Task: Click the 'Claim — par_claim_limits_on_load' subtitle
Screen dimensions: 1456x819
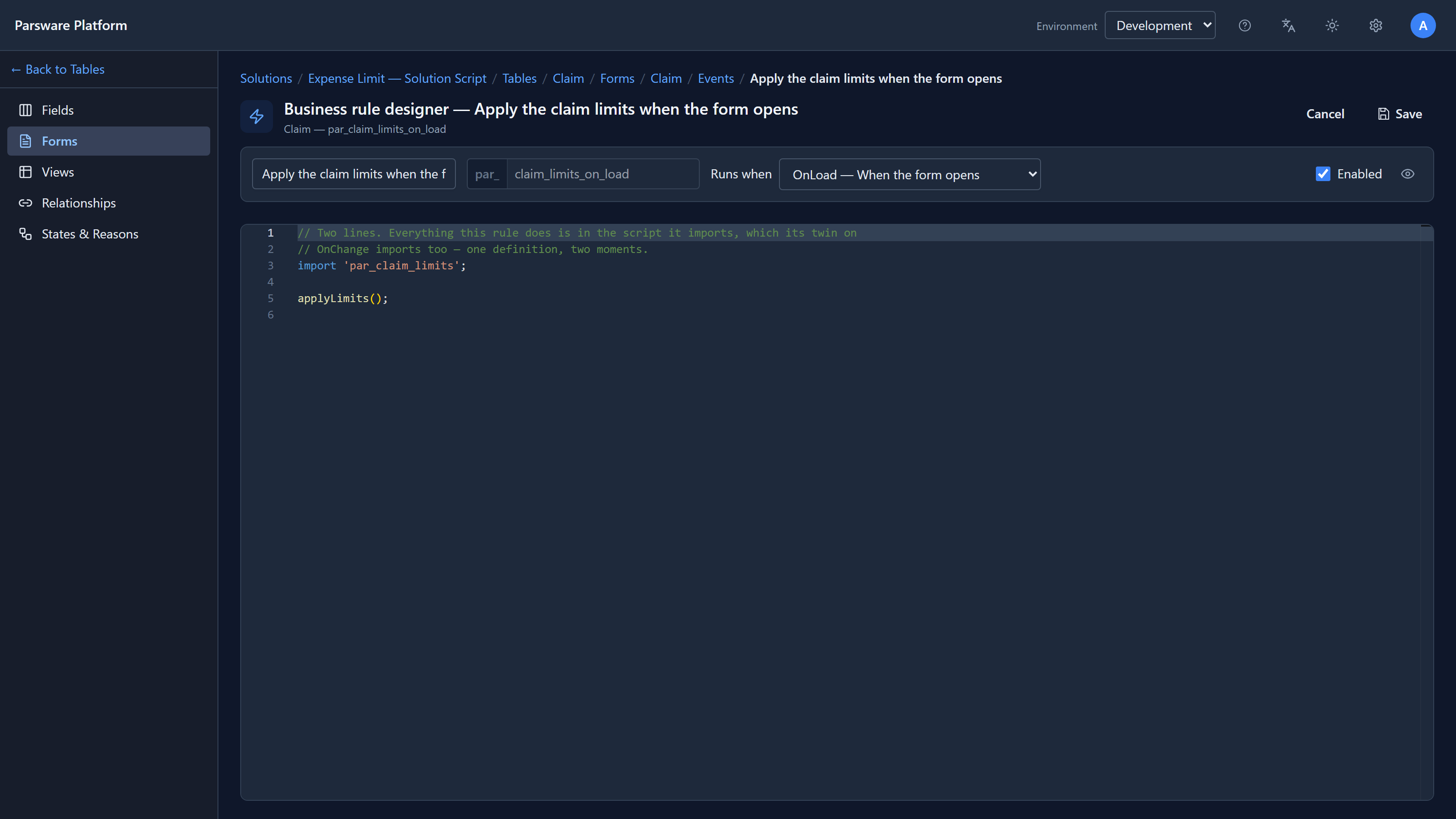Action: [364, 129]
